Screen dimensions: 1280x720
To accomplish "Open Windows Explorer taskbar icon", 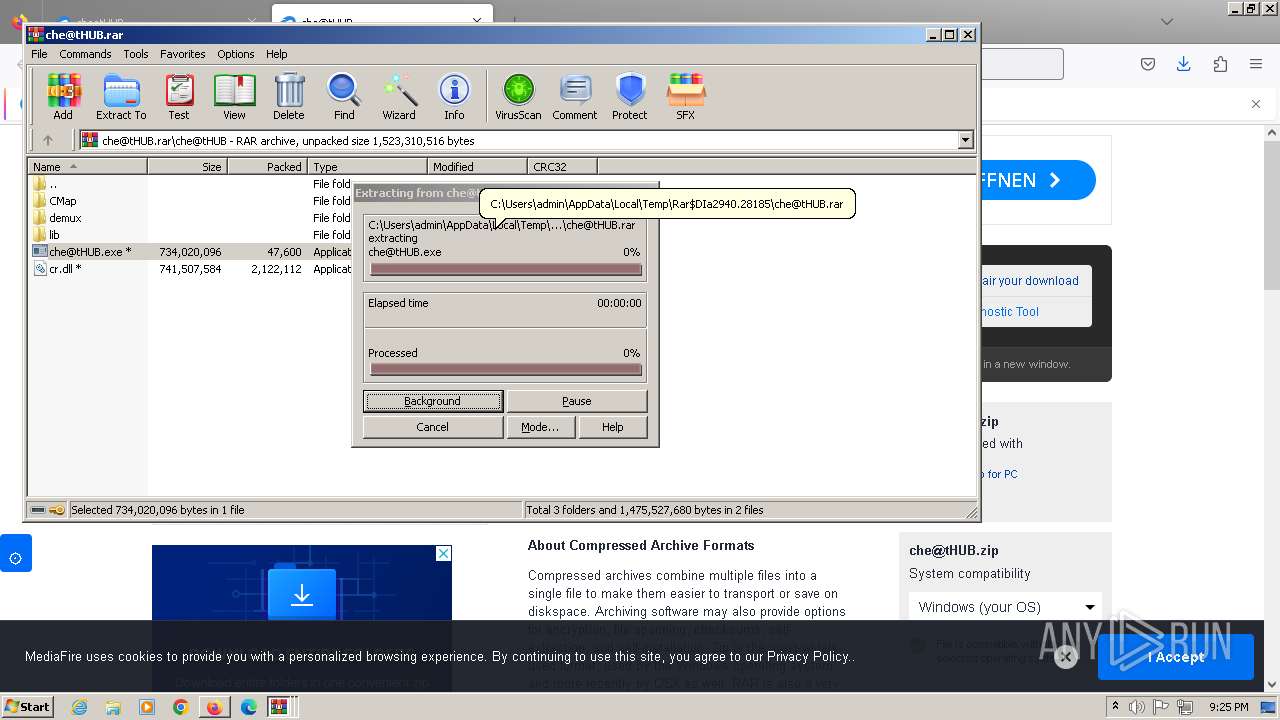I will pyautogui.click(x=113, y=707).
